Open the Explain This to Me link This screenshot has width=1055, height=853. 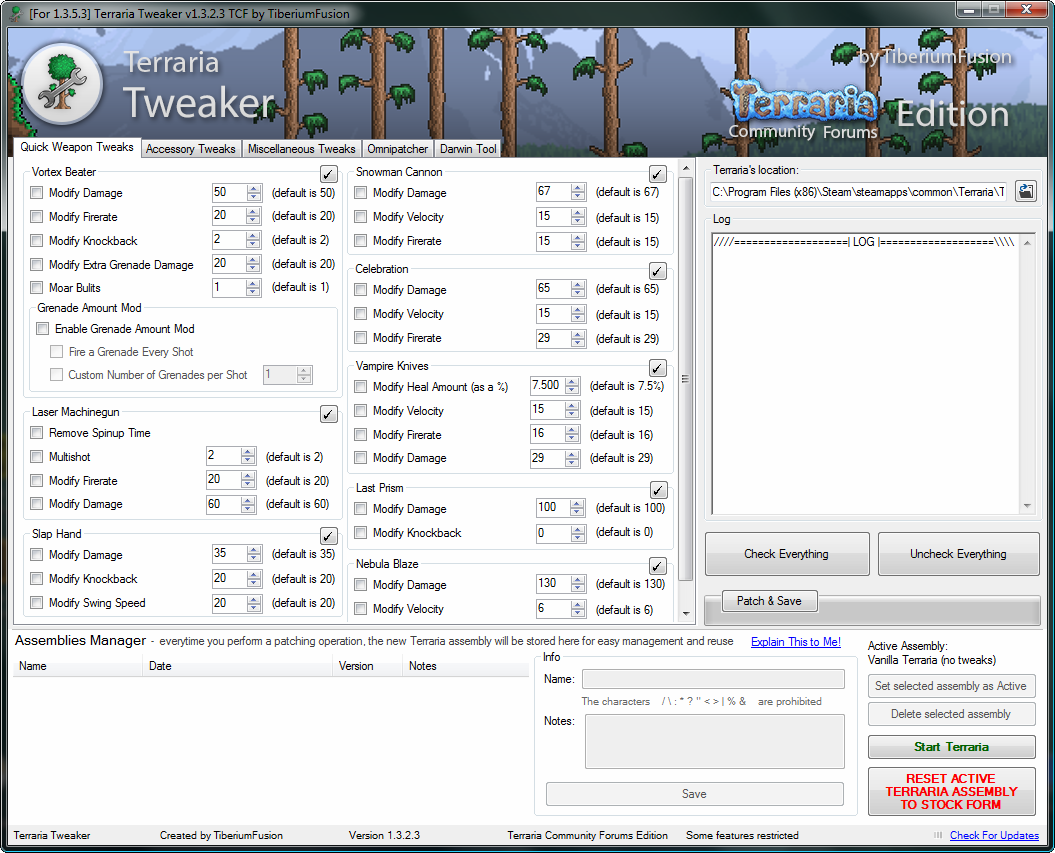click(x=796, y=642)
